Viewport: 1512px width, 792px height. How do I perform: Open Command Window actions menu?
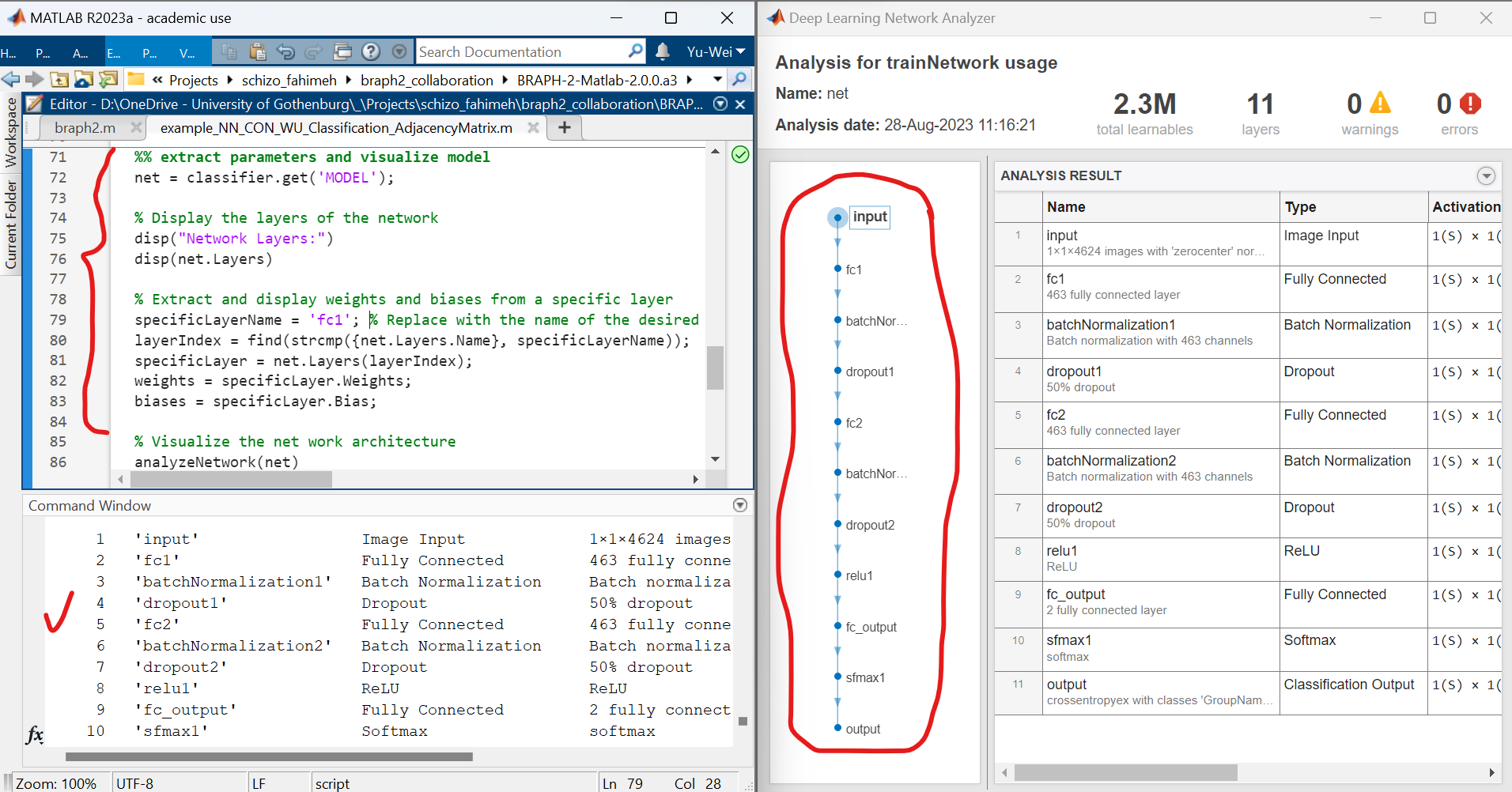740,505
